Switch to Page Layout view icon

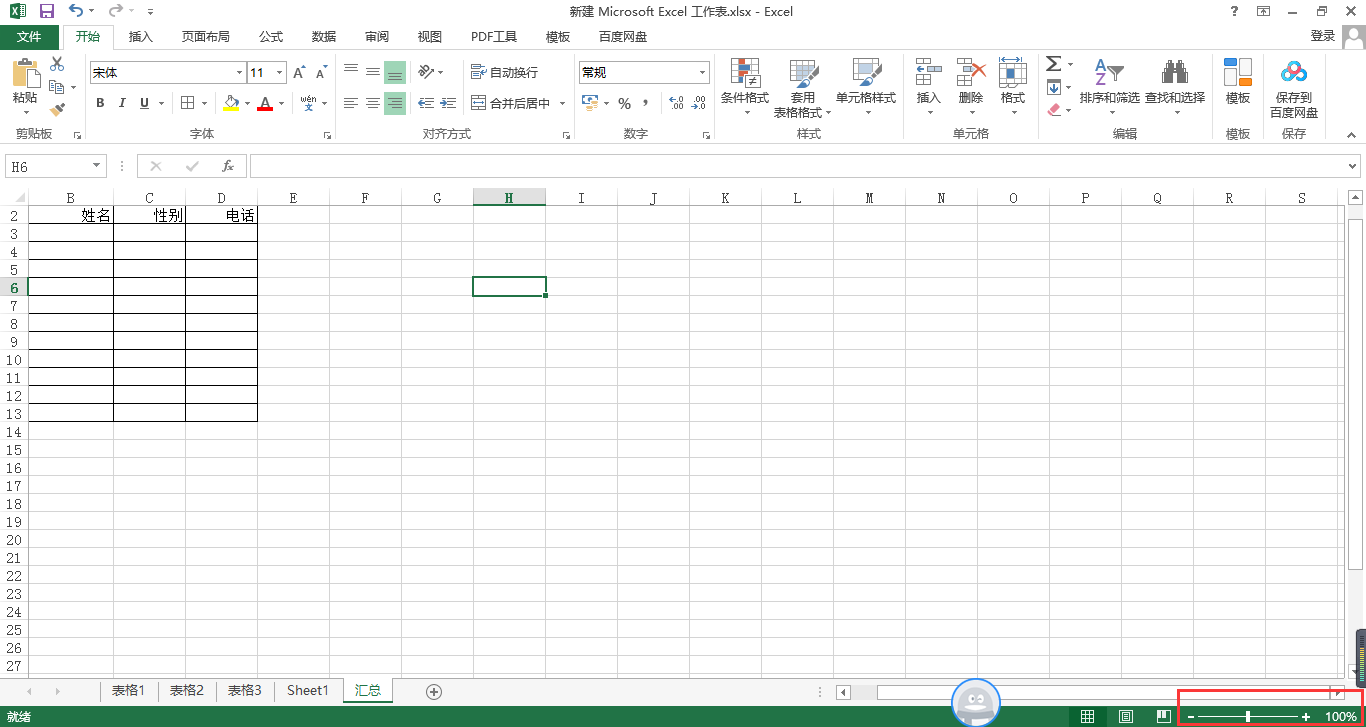1126,716
